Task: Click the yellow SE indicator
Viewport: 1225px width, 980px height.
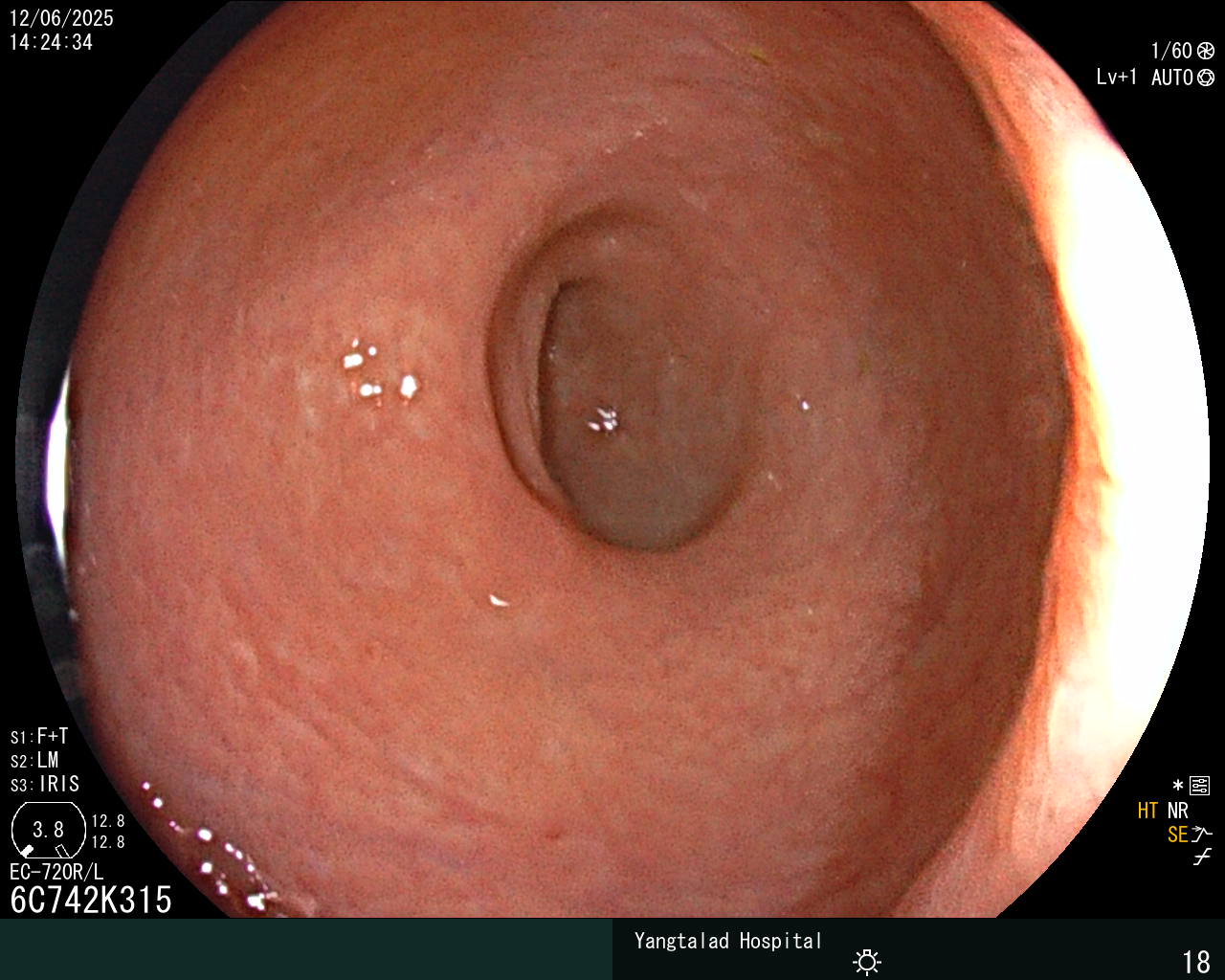Action: coord(1177,835)
